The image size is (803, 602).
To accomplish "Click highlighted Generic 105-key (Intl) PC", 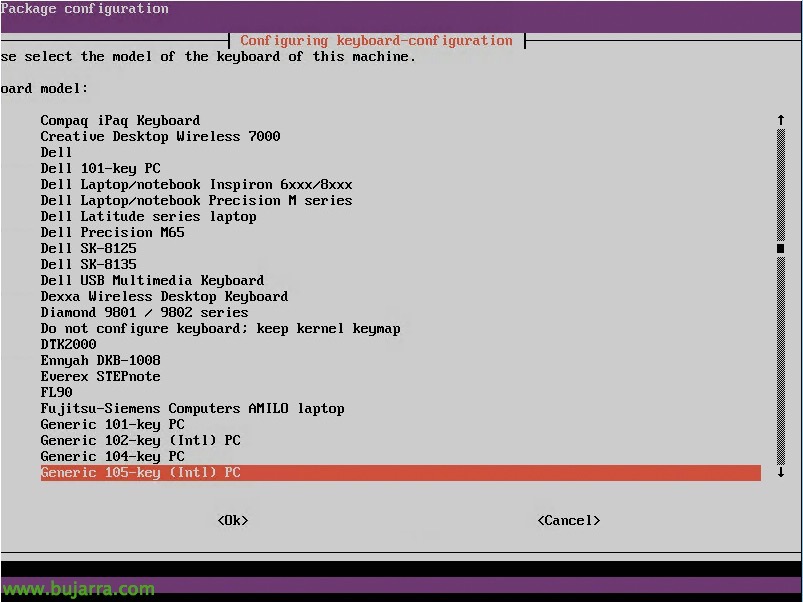I will pos(400,472).
